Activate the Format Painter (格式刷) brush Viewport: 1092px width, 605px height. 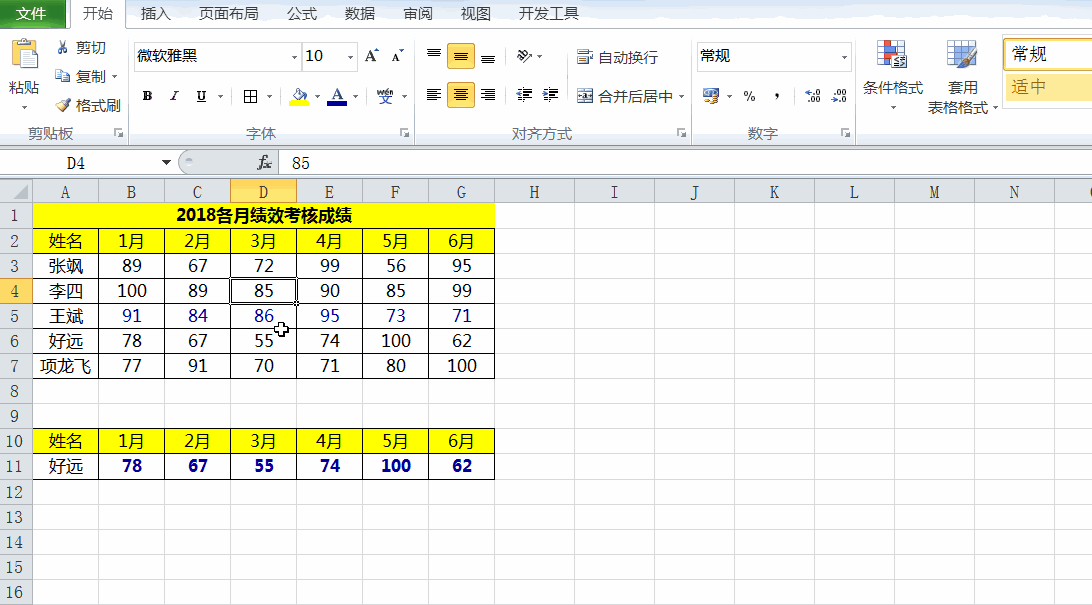tap(63, 105)
